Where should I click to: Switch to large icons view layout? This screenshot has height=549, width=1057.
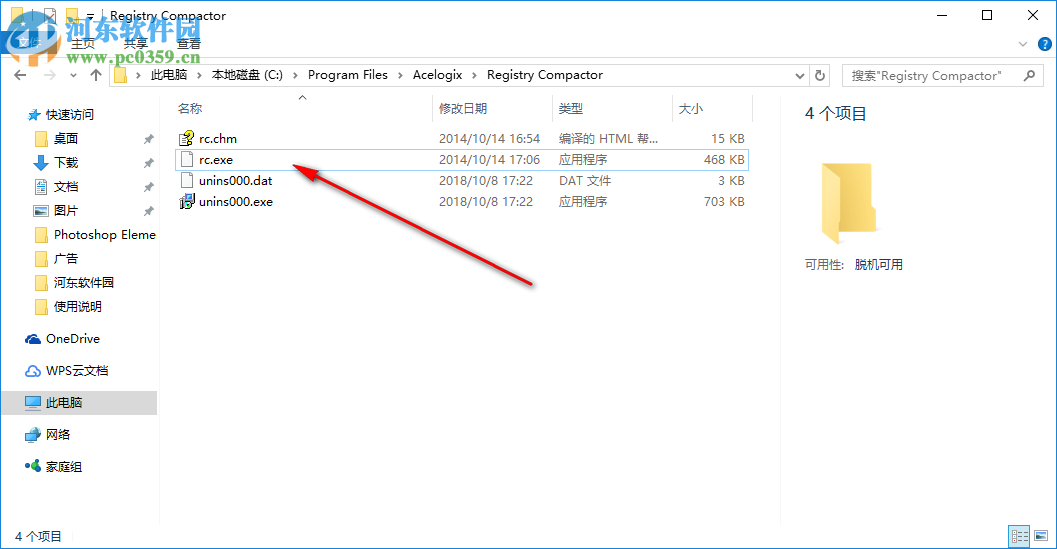point(1041,536)
